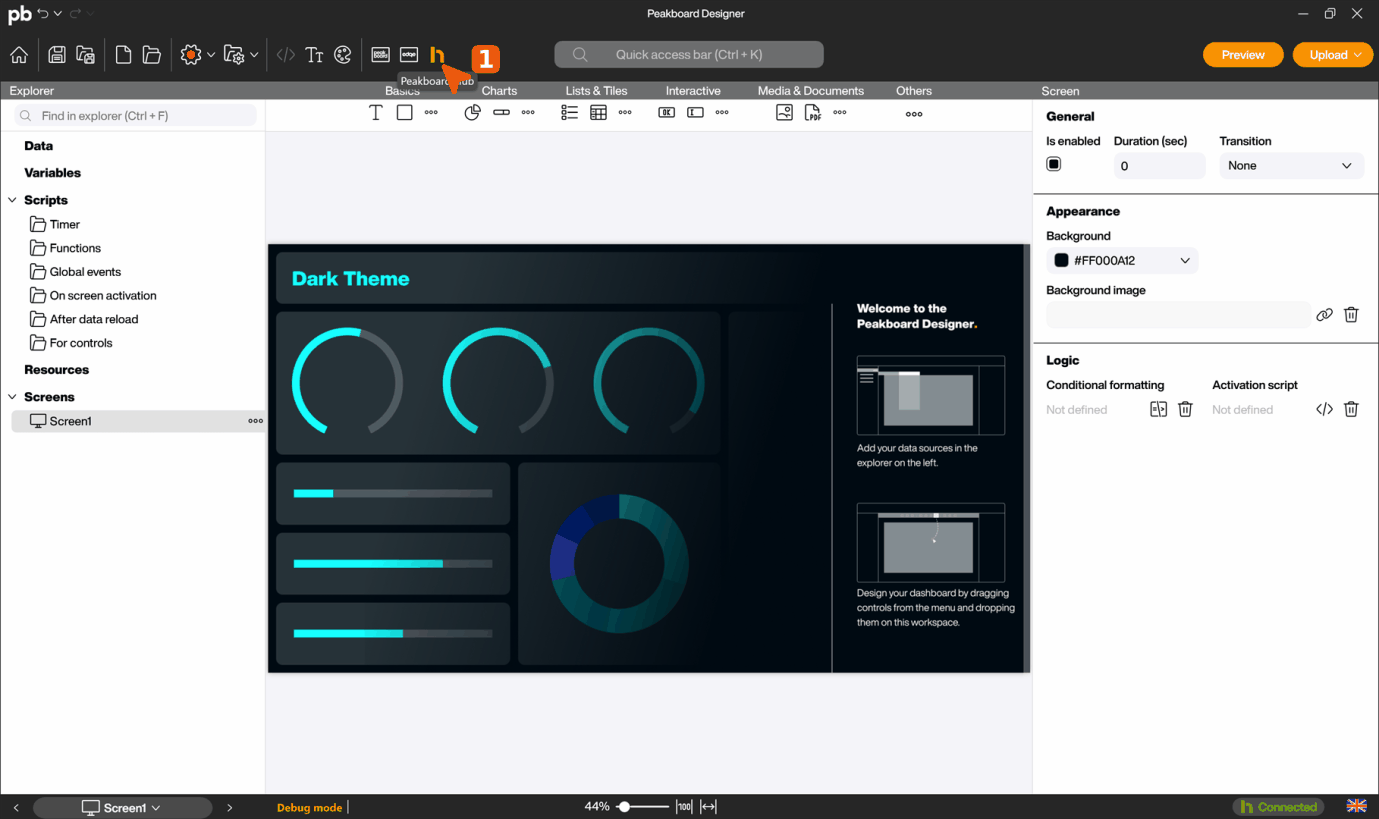
Task: Select the Text control under Basics
Action: tap(376, 113)
